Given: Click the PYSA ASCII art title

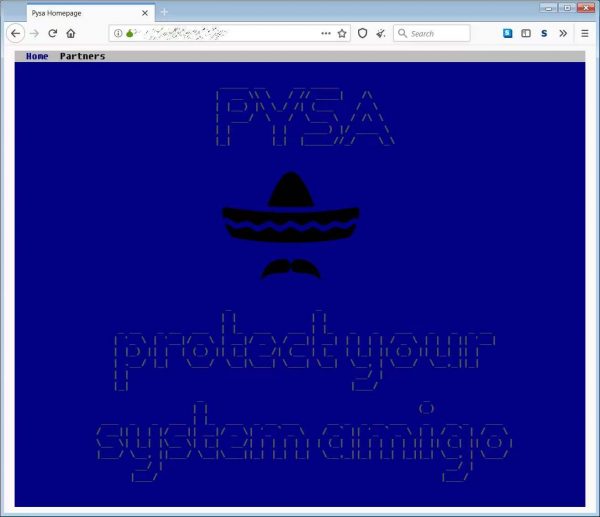Looking at the screenshot, I should pos(305,117).
